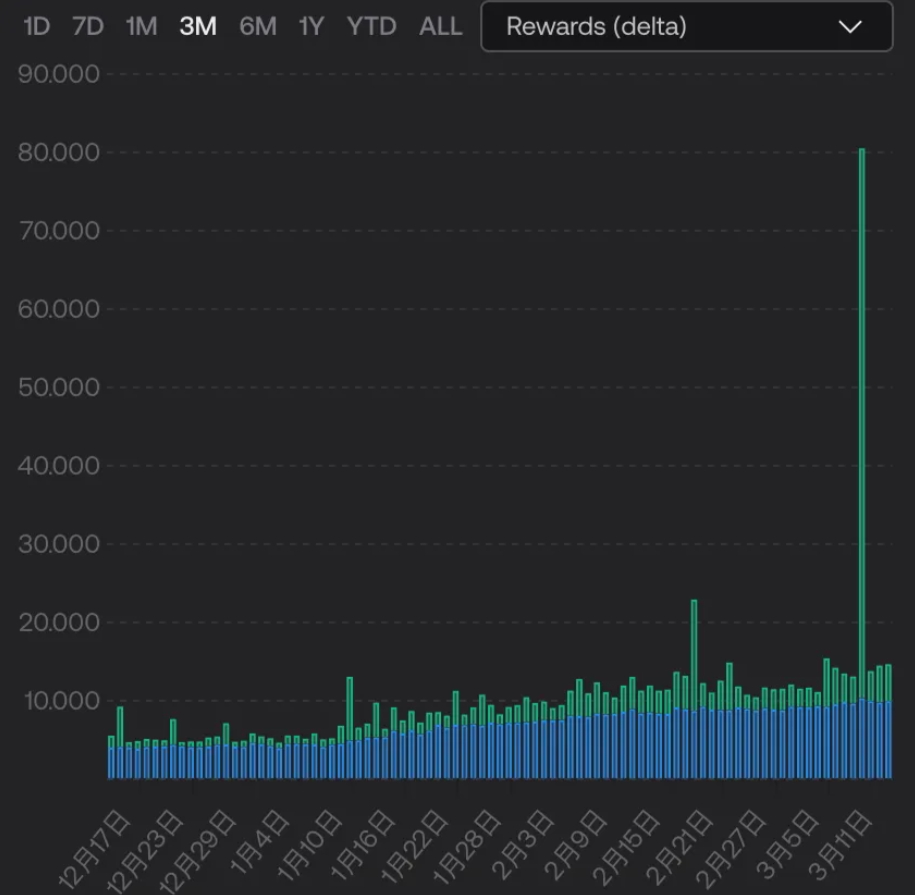
Task: Click the 2月9日 date label
Action: point(575,843)
